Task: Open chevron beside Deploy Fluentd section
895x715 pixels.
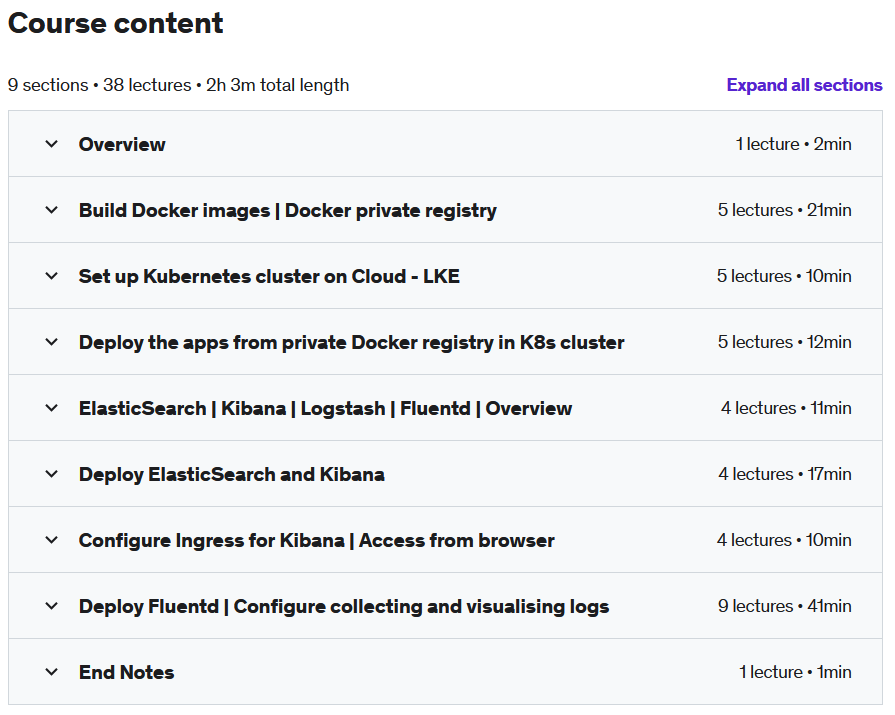Action: tap(51, 606)
